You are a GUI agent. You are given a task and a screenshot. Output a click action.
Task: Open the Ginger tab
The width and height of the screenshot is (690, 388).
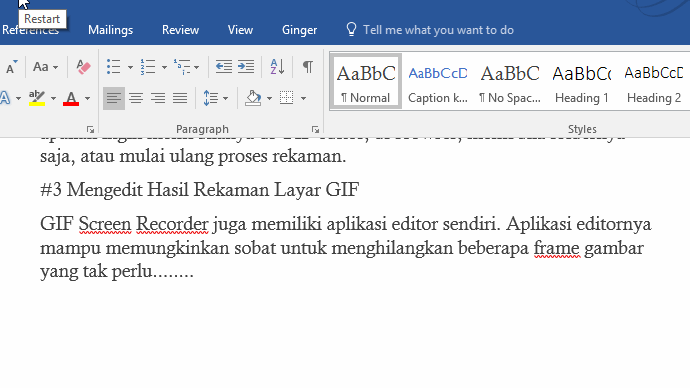[300, 30]
